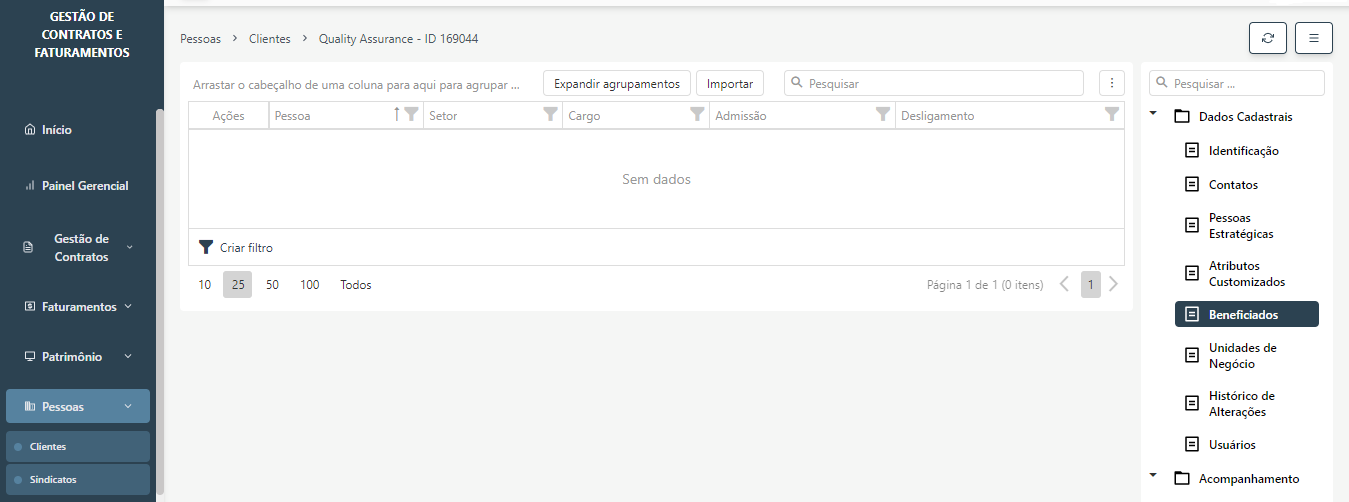The width and height of the screenshot is (1349, 502).
Task: Open Histórico de Alterações in the tree
Action: (1240, 404)
